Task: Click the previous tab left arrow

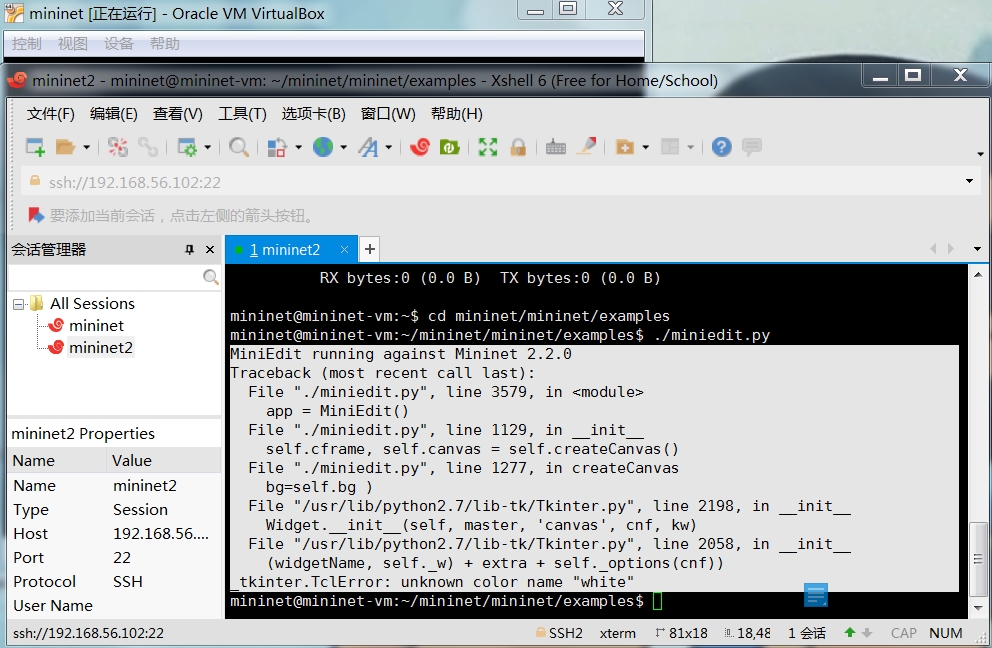Action: [x=933, y=249]
